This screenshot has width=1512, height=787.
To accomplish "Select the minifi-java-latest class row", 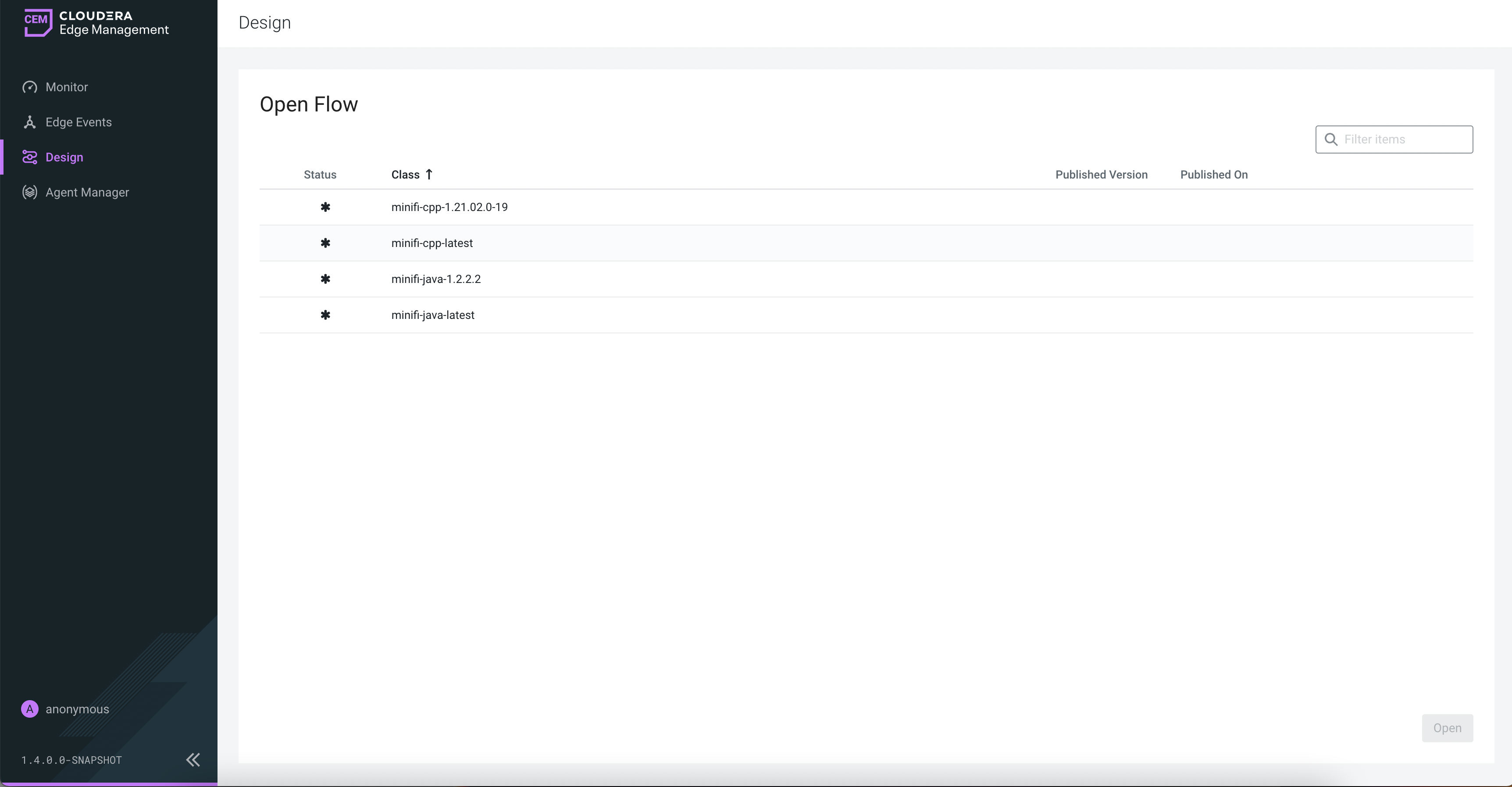I will (432, 315).
